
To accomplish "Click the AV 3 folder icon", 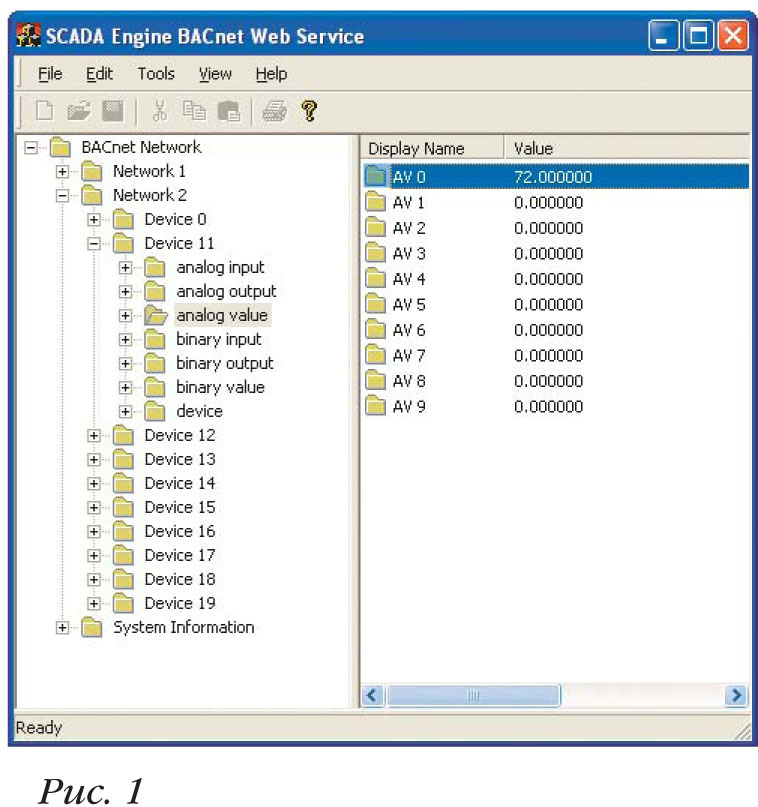I will coord(375,253).
